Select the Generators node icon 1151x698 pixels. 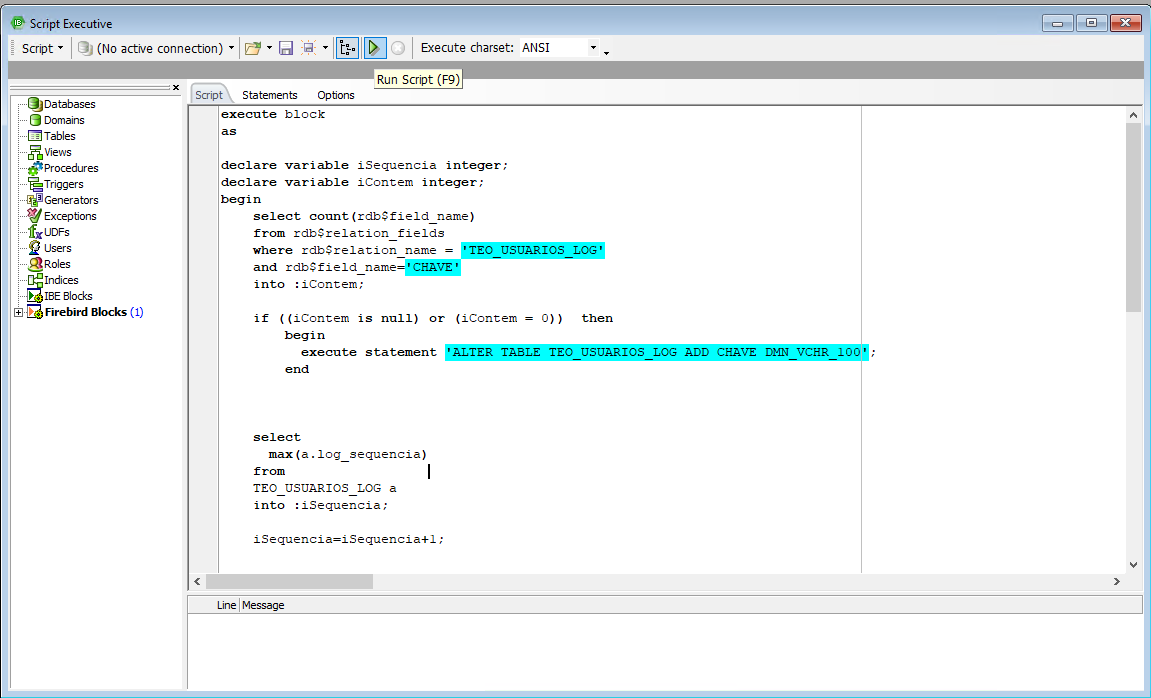(35, 200)
